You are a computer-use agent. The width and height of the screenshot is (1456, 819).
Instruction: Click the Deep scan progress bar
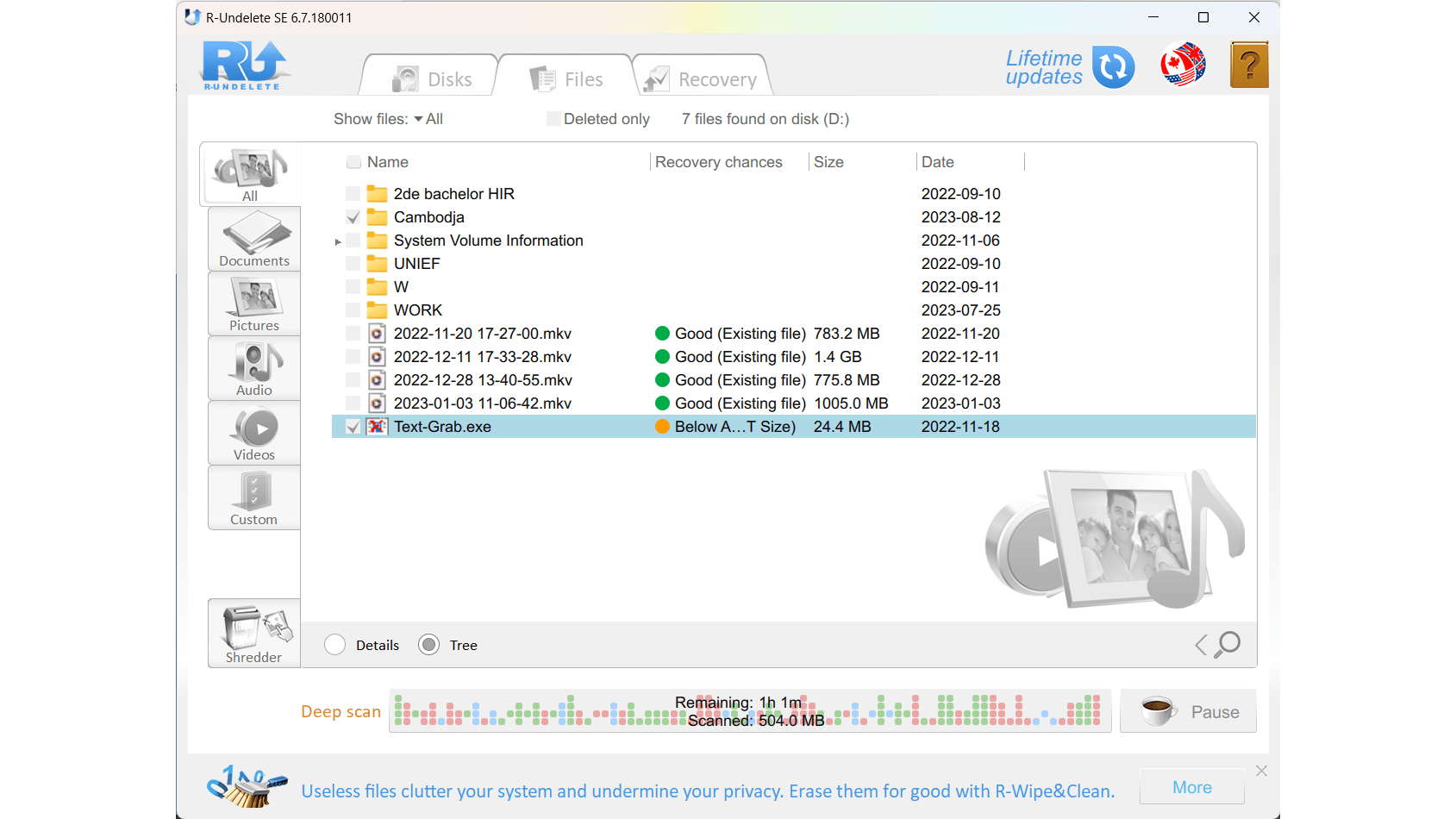(x=750, y=711)
